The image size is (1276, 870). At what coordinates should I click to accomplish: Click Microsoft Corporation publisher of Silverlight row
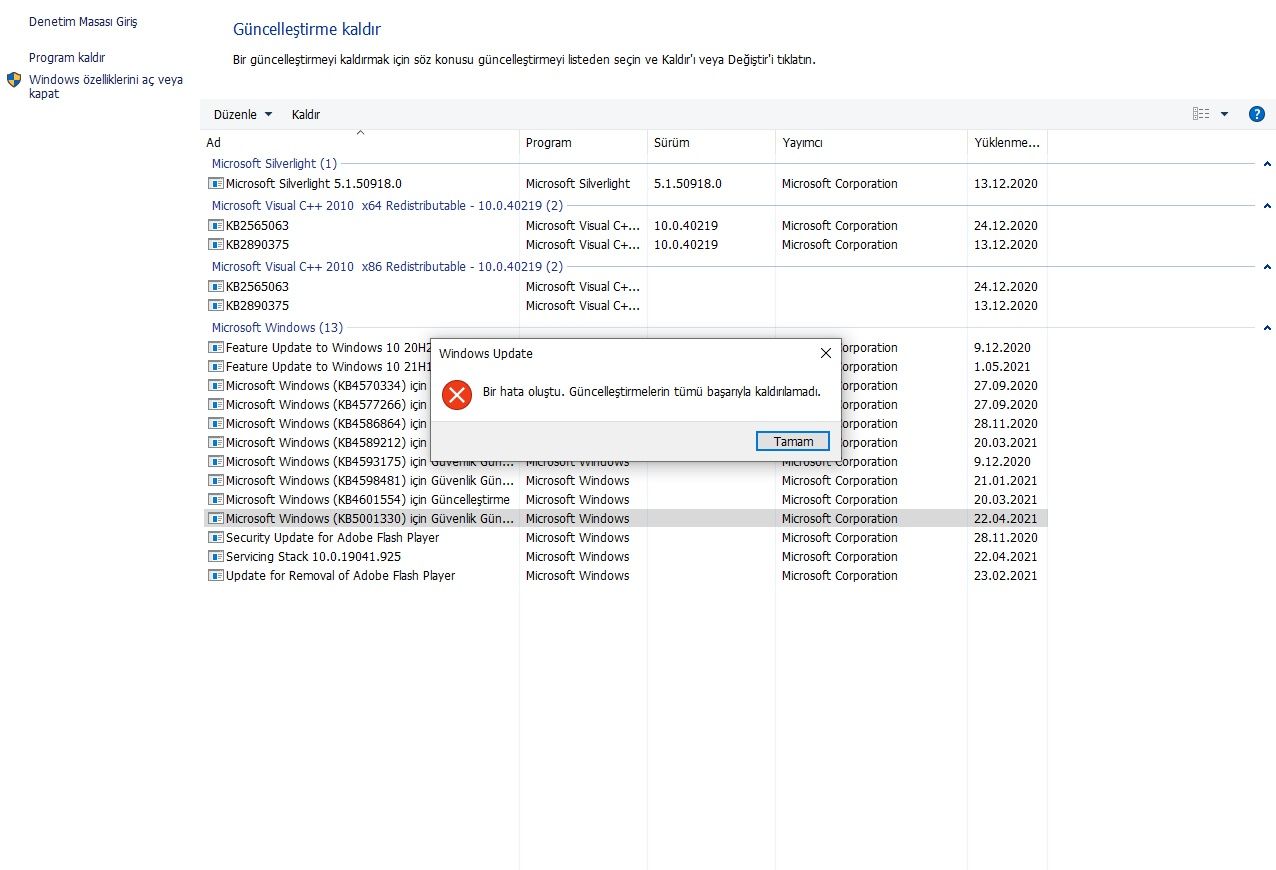840,184
